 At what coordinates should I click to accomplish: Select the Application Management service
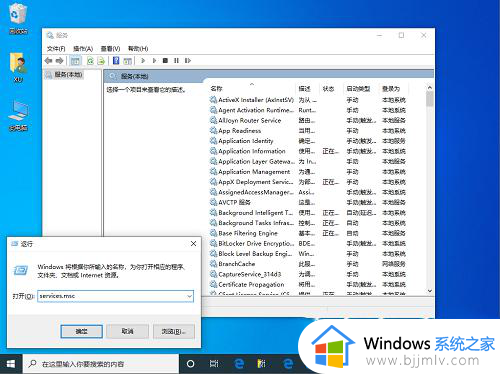click(308, 172)
